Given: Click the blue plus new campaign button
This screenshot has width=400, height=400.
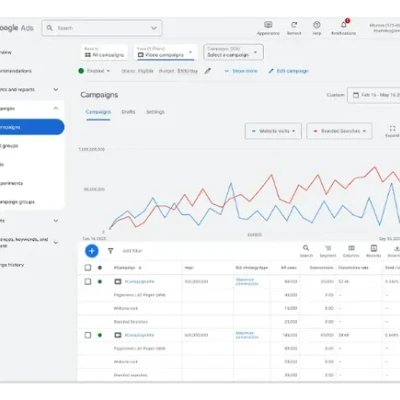Looking at the screenshot, I should point(92,251).
